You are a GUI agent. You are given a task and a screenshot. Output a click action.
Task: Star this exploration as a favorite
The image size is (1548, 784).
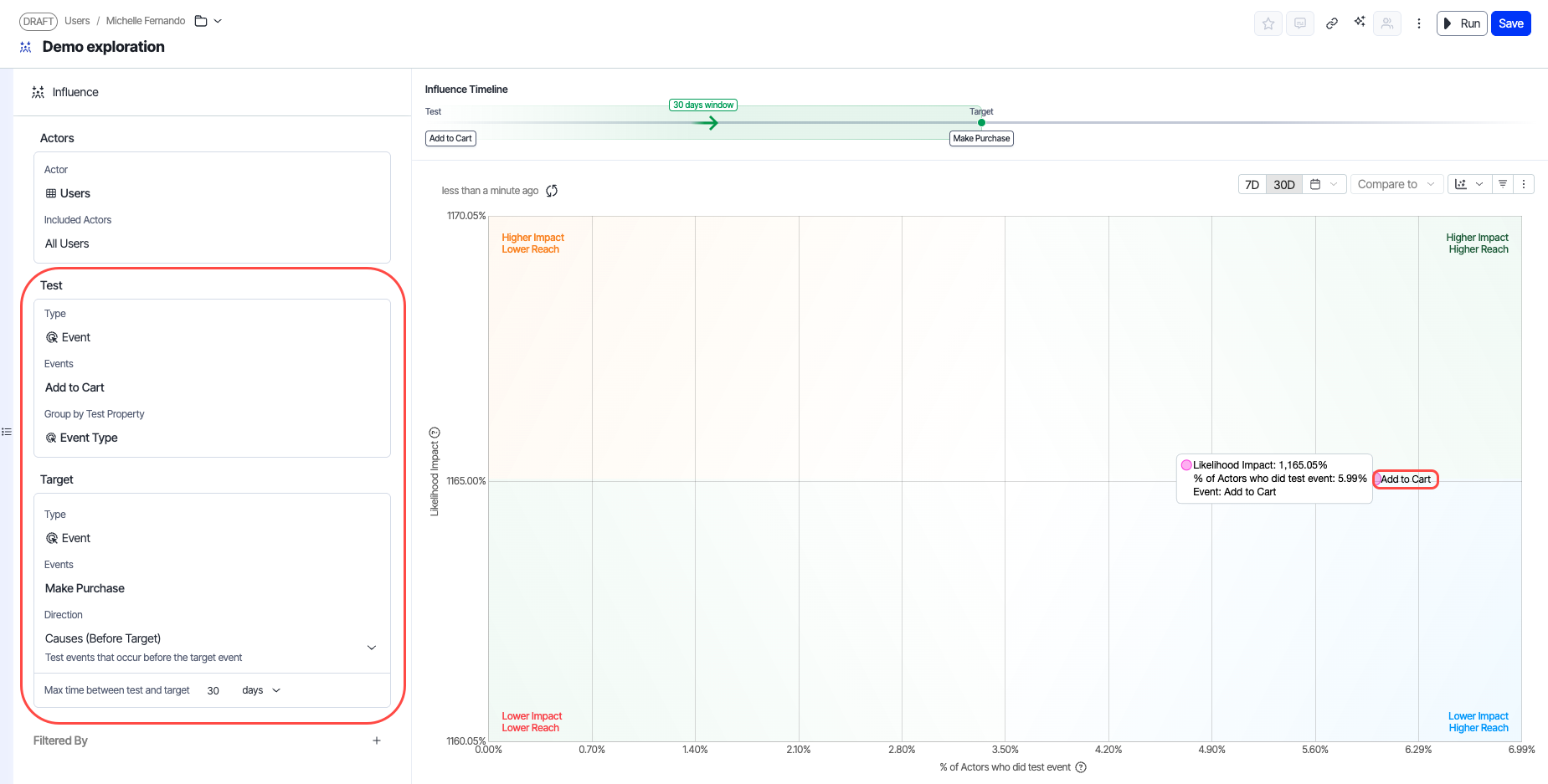(x=1268, y=23)
